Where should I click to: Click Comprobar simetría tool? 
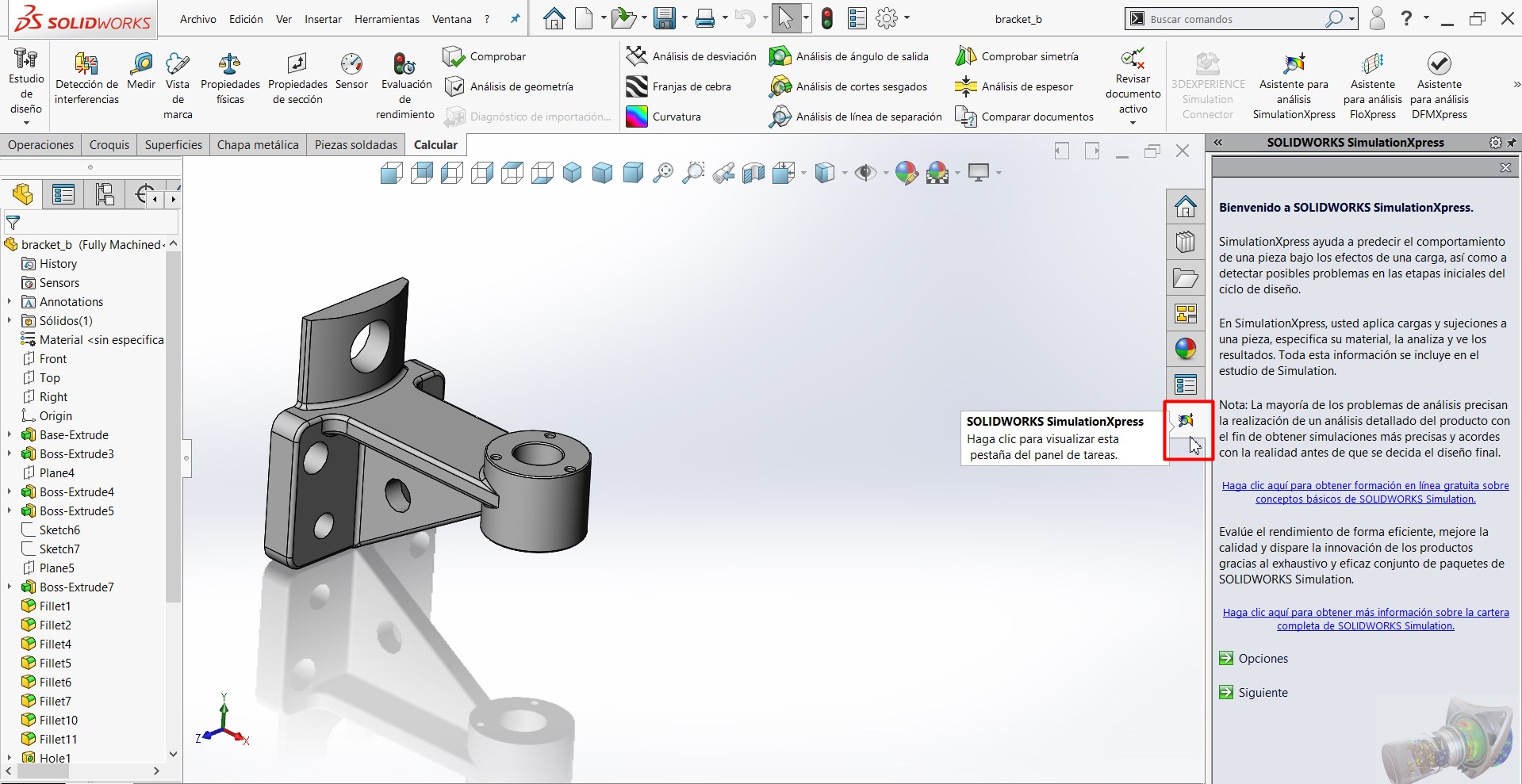tap(1017, 56)
